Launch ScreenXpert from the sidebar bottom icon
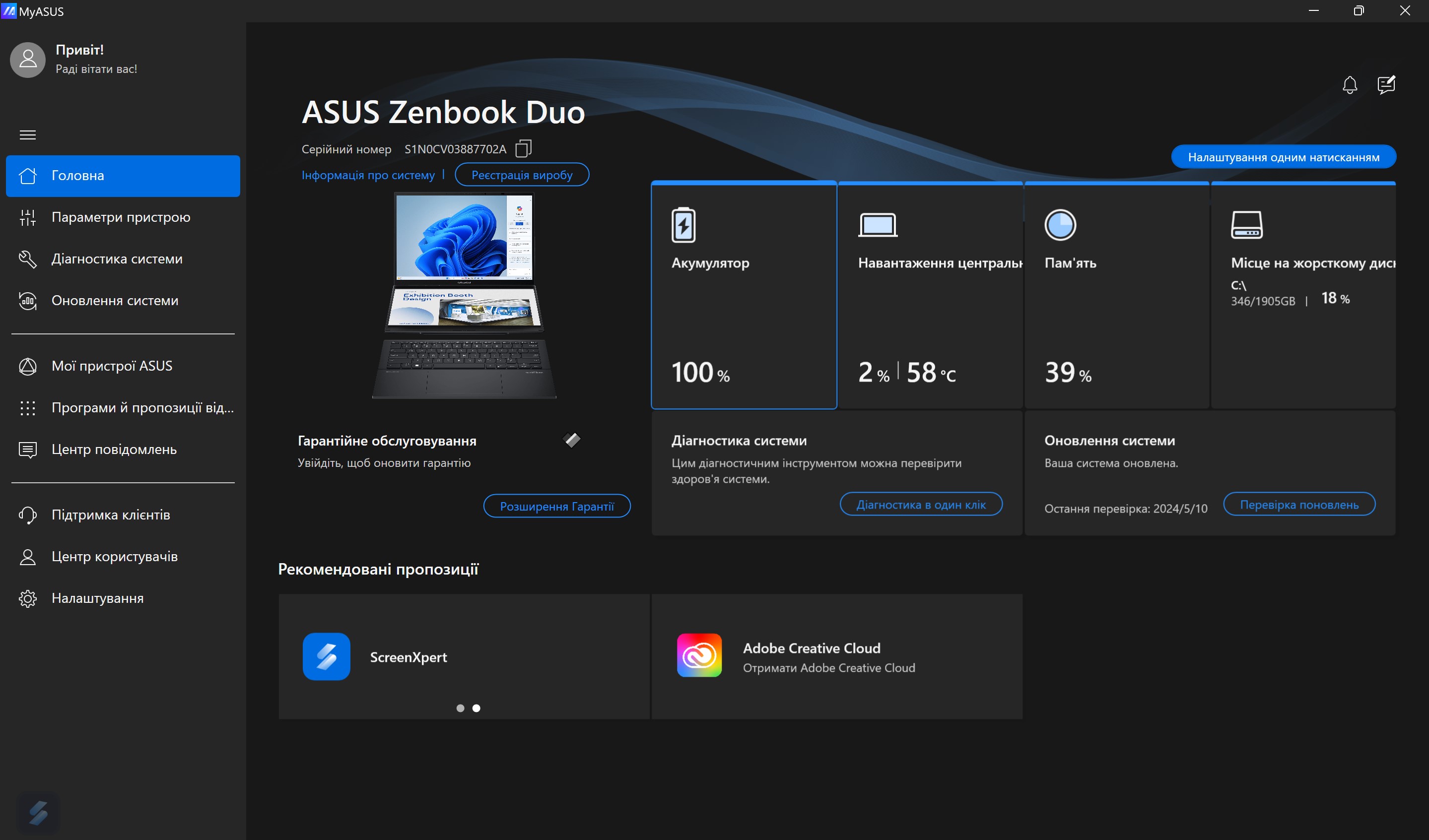Image resolution: width=1429 pixels, height=840 pixels. 39,813
